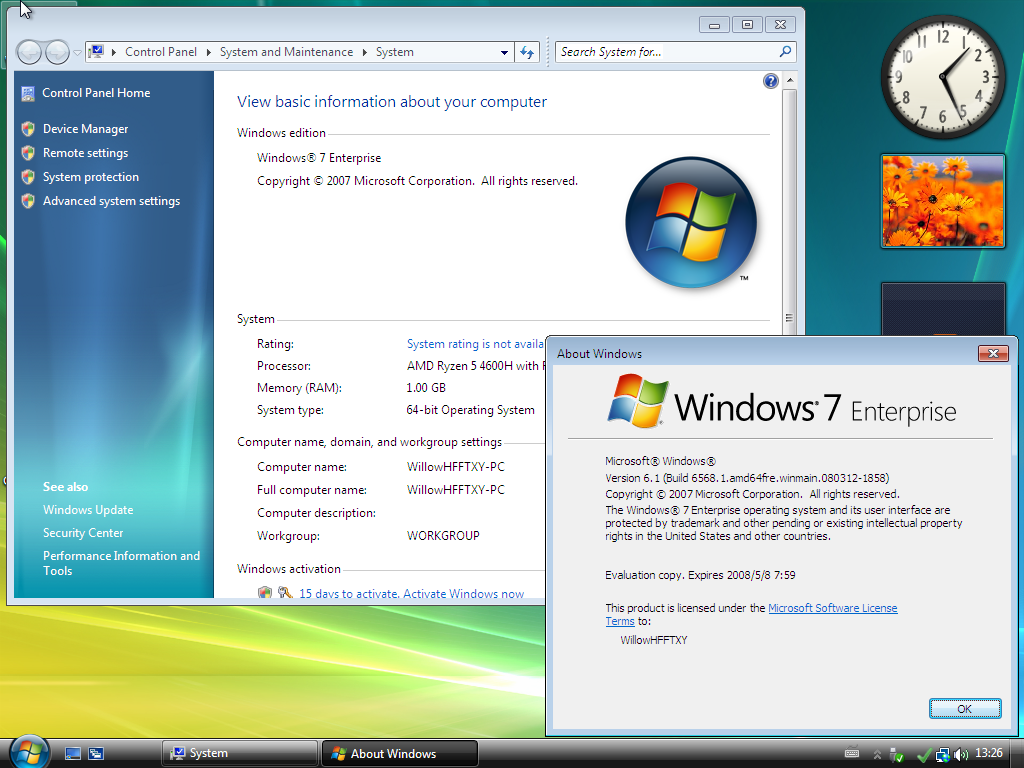This screenshot has height=768, width=1024.
Task: Open Device Manager from sidebar
Action: coord(86,129)
